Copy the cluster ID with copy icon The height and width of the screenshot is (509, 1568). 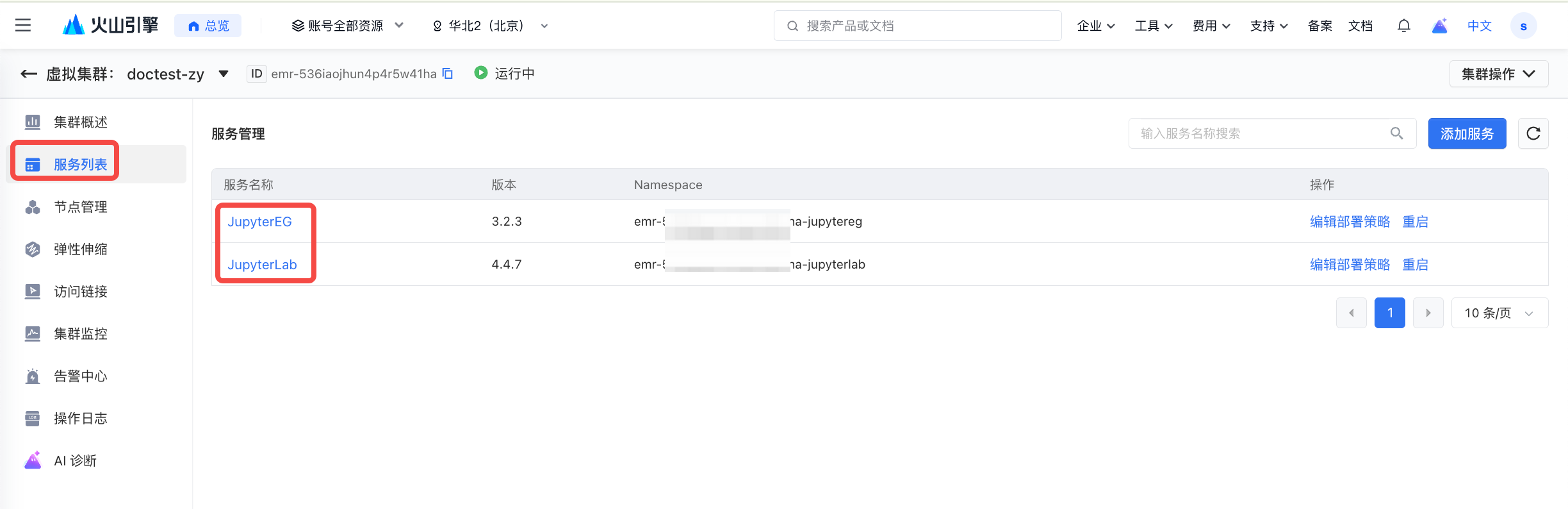pos(448,74)
